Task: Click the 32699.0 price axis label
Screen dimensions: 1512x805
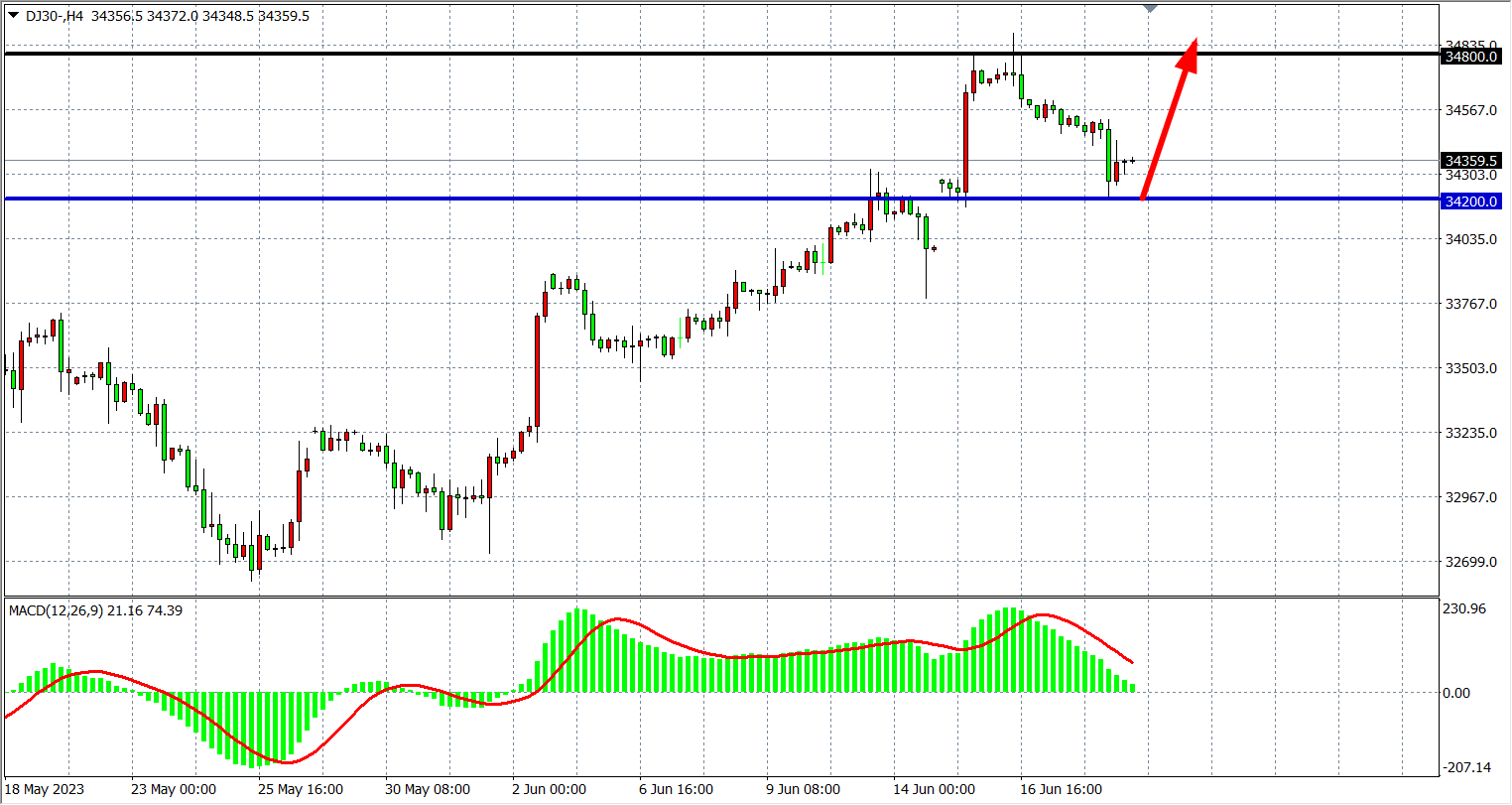Action: (x=1470, y=562)
